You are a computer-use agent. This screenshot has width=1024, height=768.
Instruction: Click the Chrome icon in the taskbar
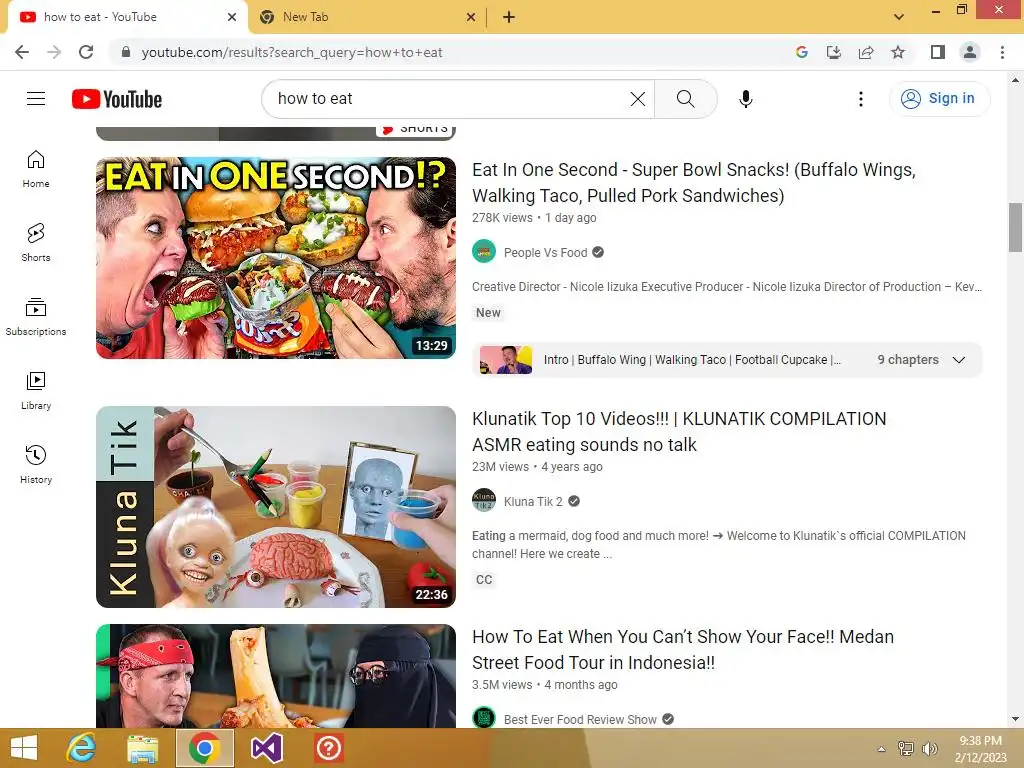tap(204, 748)
